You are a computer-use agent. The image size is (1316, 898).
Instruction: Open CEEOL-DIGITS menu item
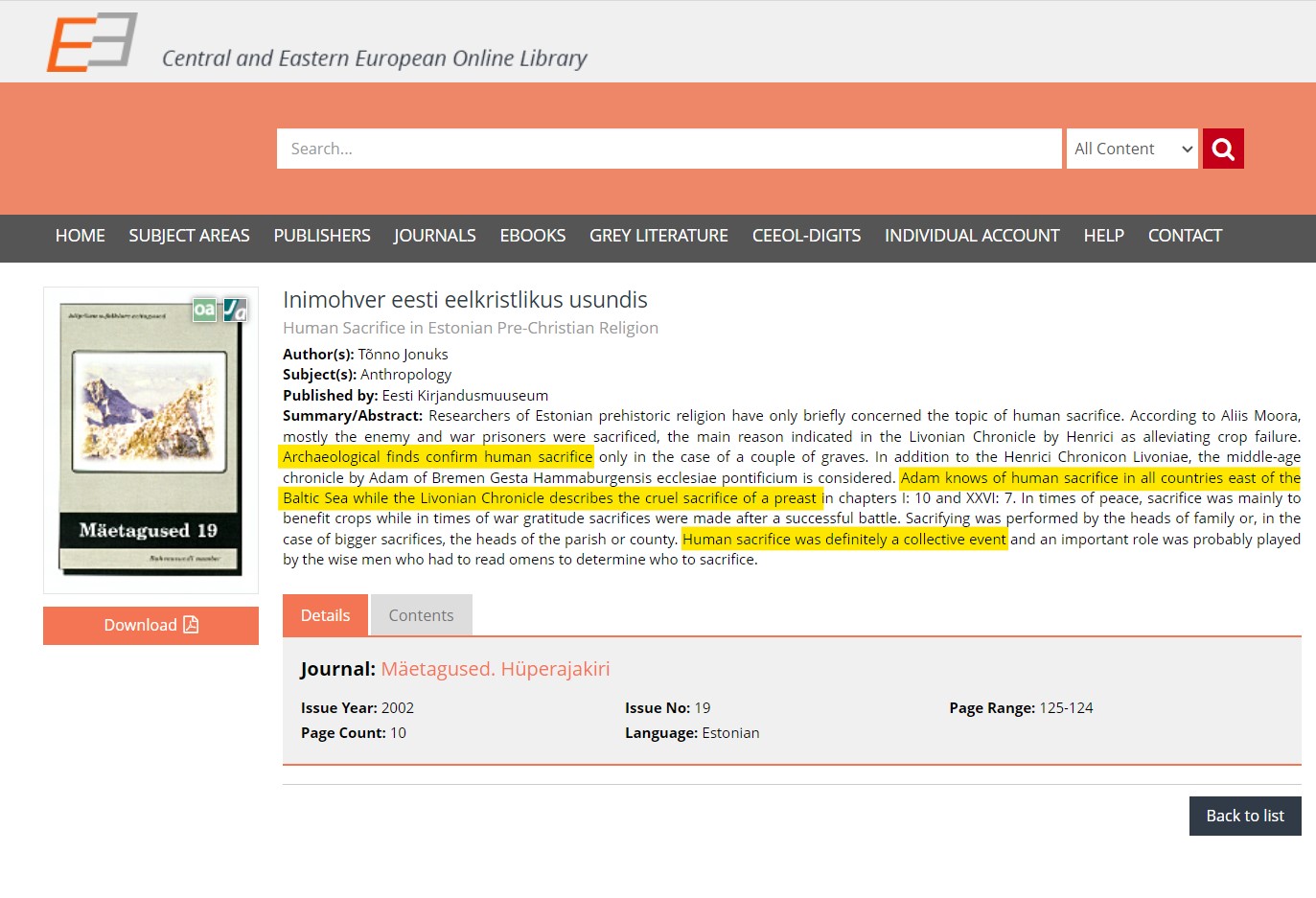[x=806, y=236]
